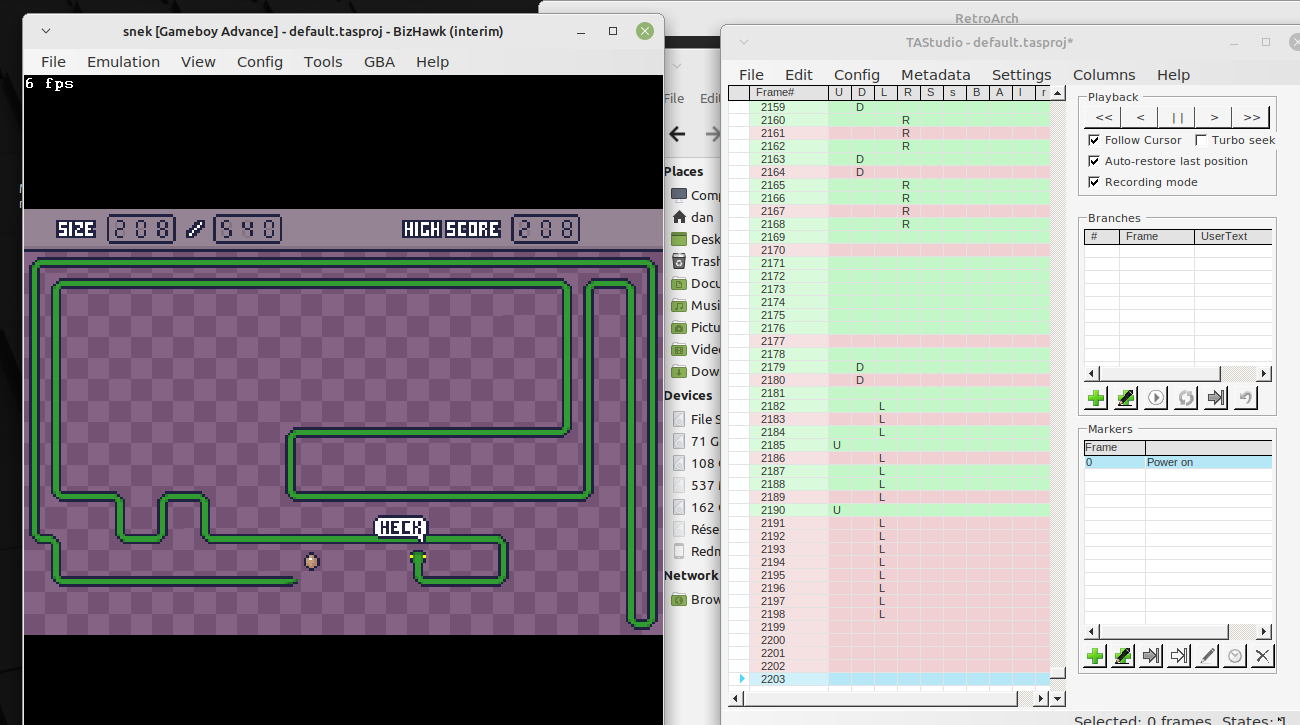Click the input list horizontal scrollbar thumb
The image size is (1300, 725).
click(880, 698)
